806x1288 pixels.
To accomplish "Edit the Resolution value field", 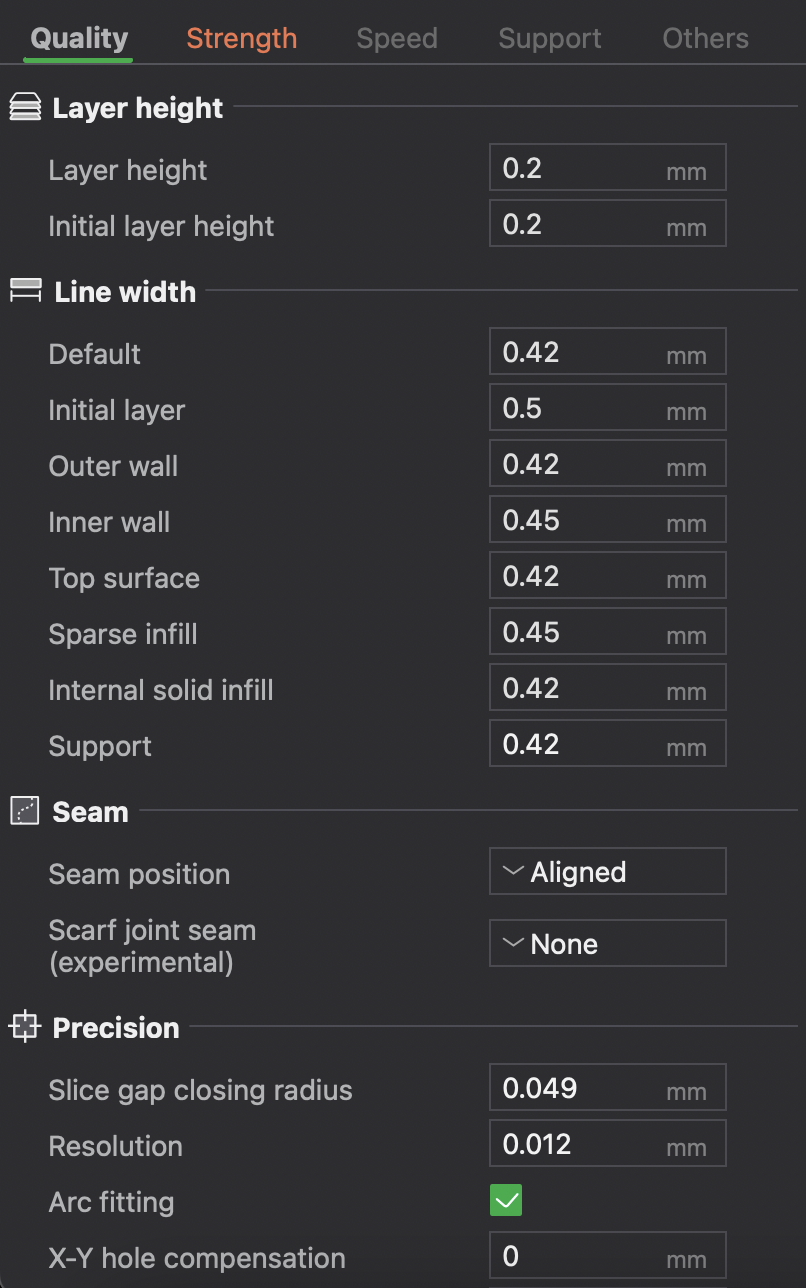I will point(580,1144).
